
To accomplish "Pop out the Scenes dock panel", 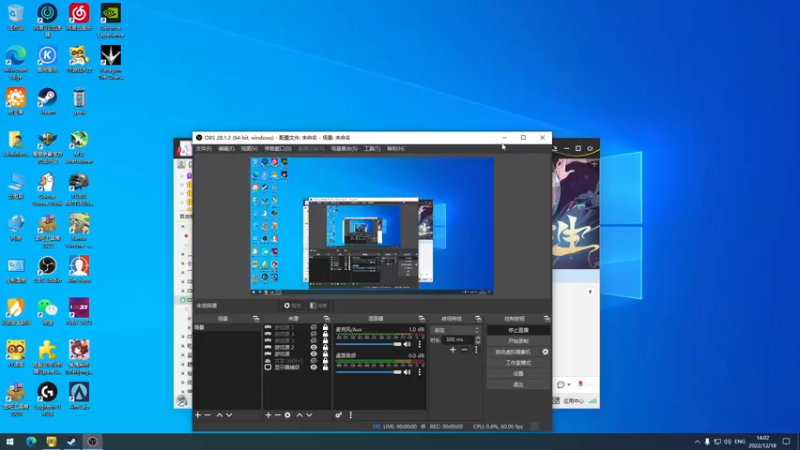I will [256, 318].
